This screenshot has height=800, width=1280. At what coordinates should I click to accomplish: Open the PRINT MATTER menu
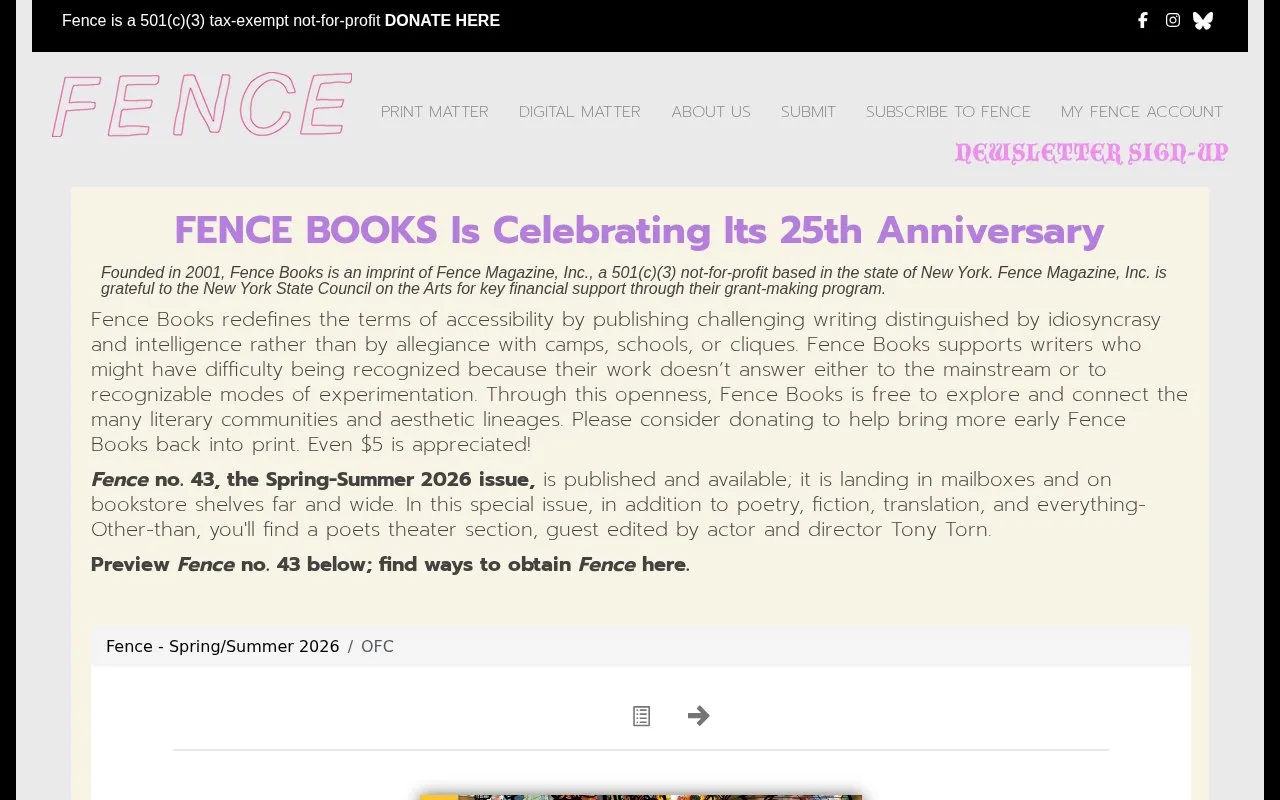(x=434, y=111)
